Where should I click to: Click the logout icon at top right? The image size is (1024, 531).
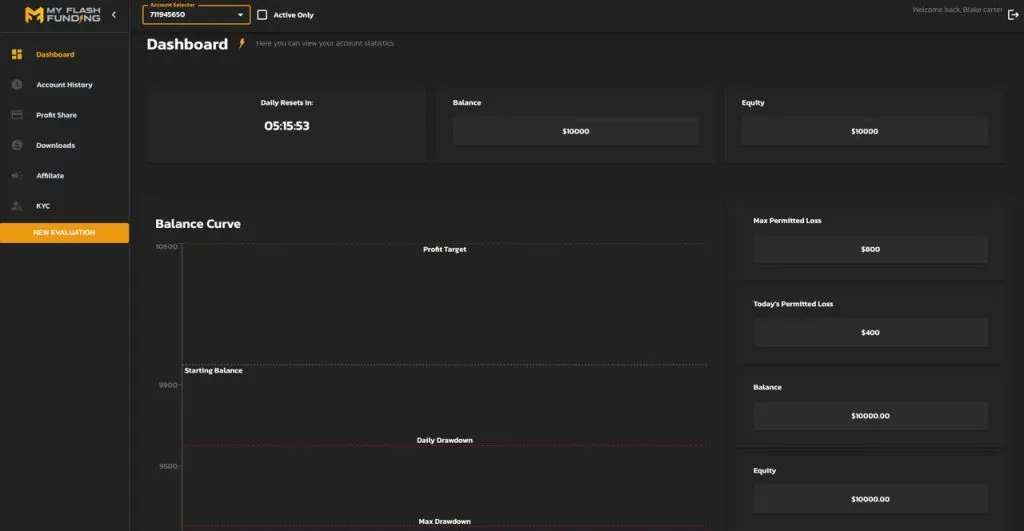1013,14
